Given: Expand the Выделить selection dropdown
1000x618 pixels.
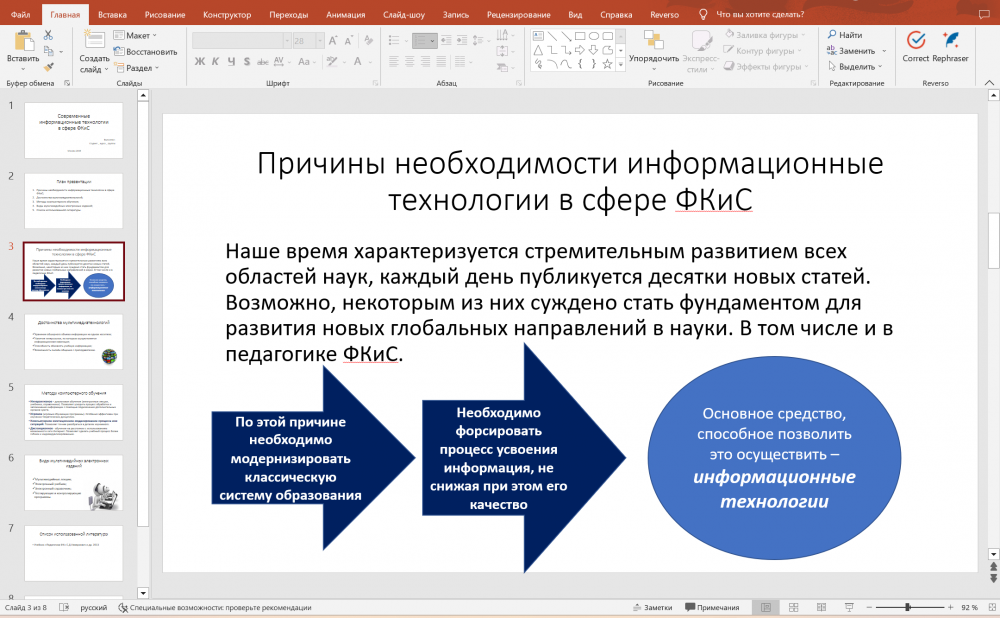Looking at the screenshot, I should pyautogui.click(x=858, y=67).
